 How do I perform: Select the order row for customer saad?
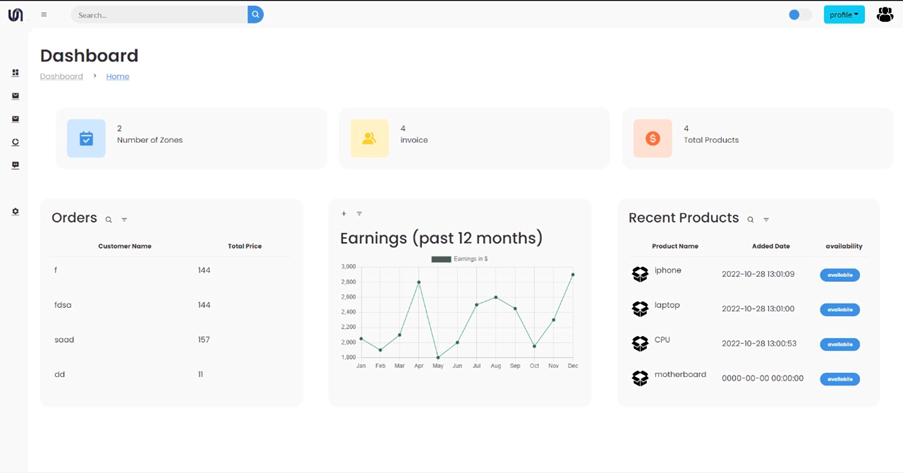[x=172, y=340]
